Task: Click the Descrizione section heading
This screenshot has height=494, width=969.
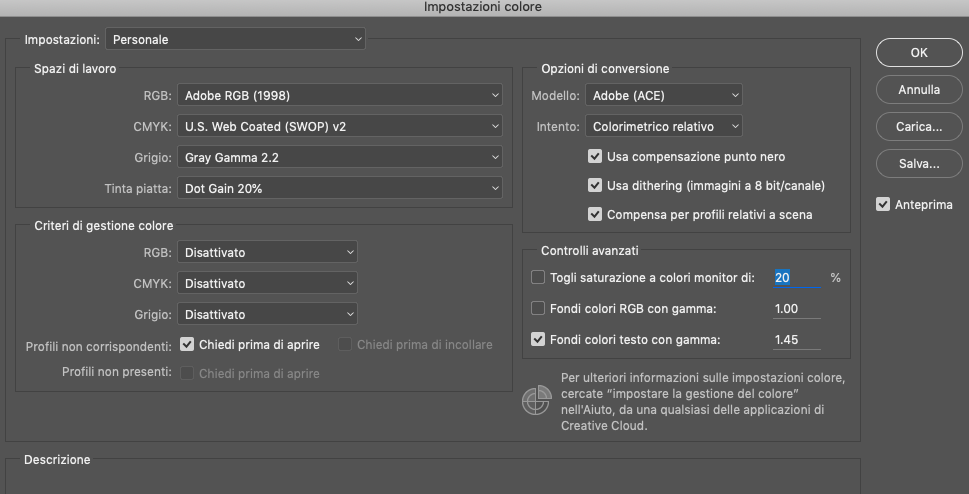Action: coord(57,459)
